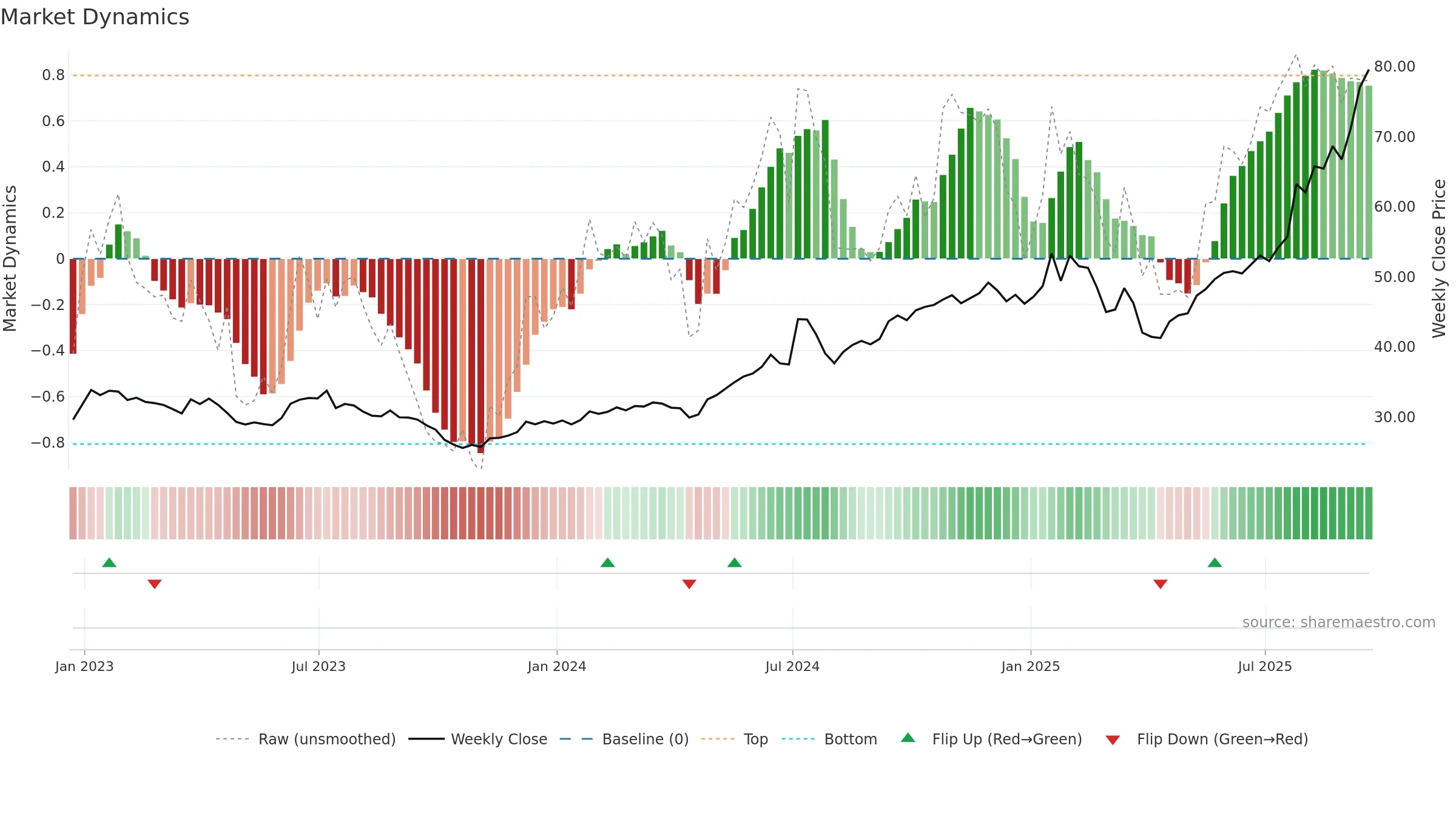Image resolution: width=1456 pixels, height=819 pixels.
Task: Click the Jul 2023 x-axis label
Action: (318, 666)
